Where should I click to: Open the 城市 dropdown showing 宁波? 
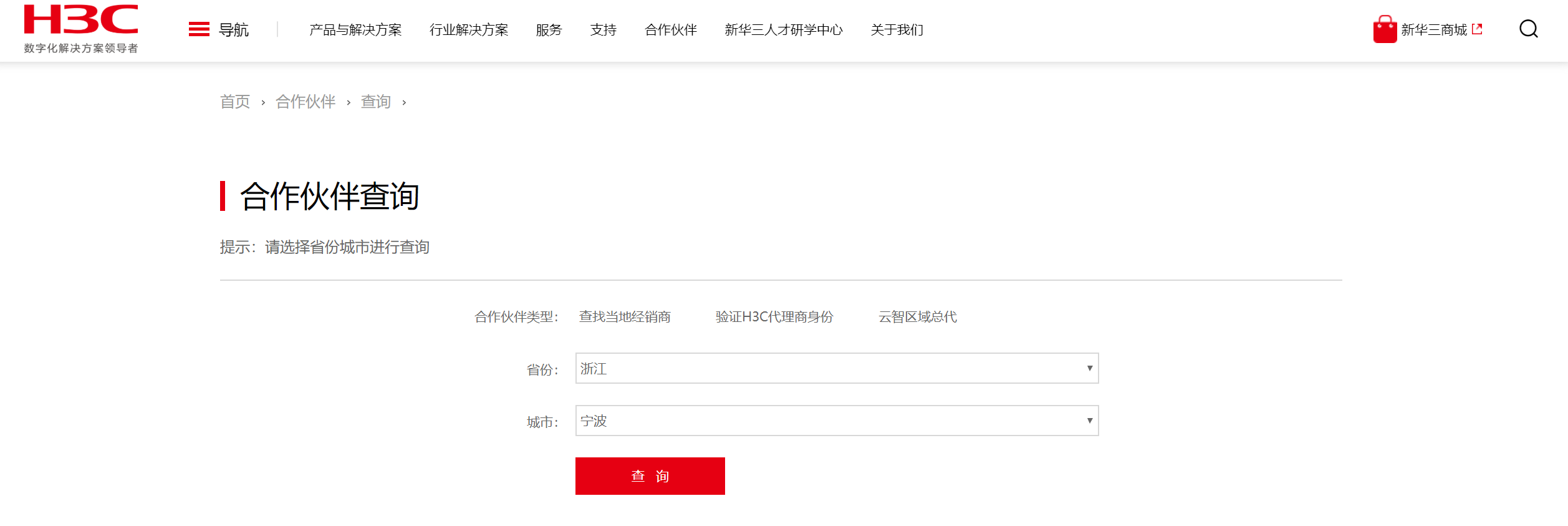pos(837,421)
